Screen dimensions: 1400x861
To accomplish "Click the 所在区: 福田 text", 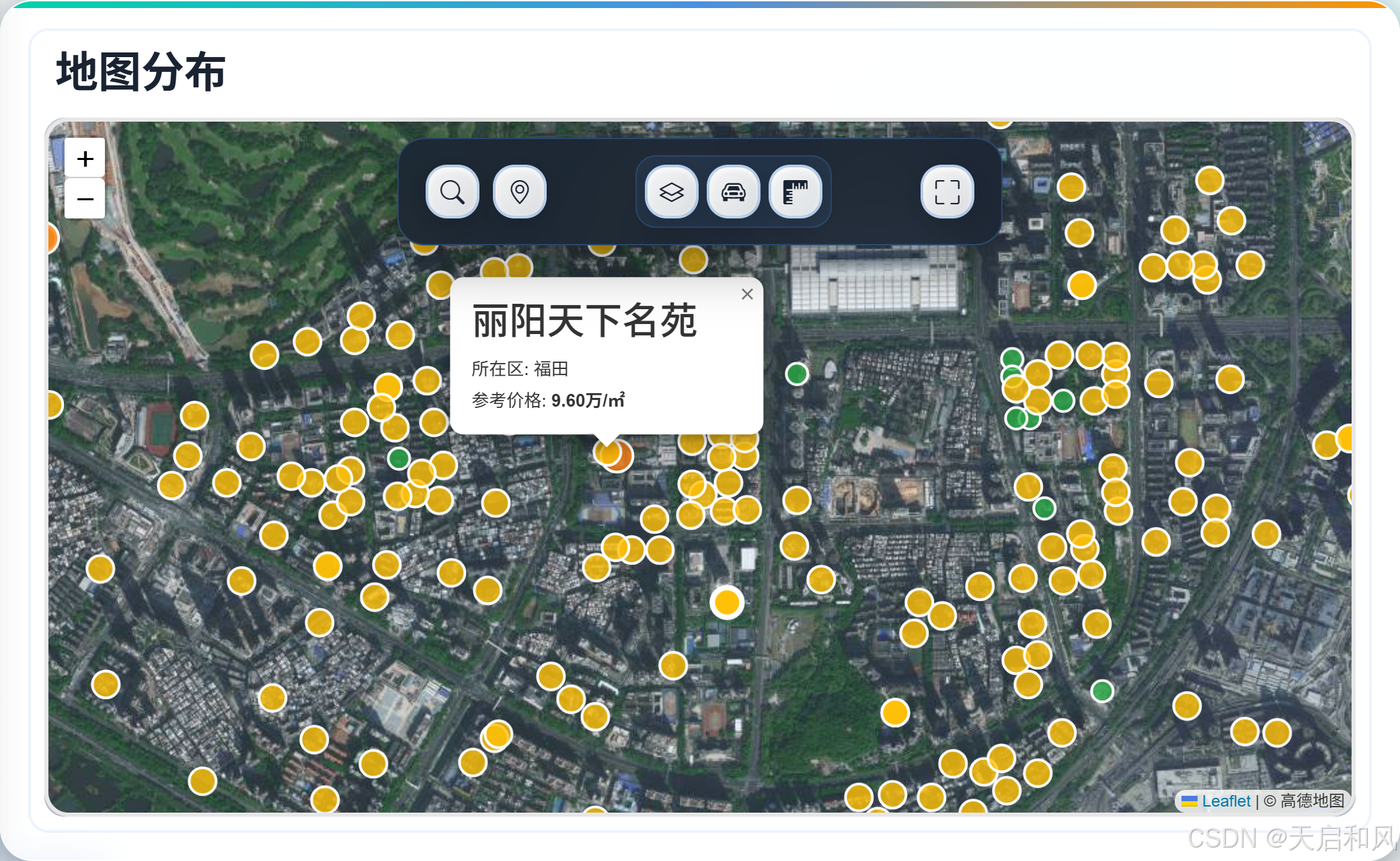I will click(520, 368).
